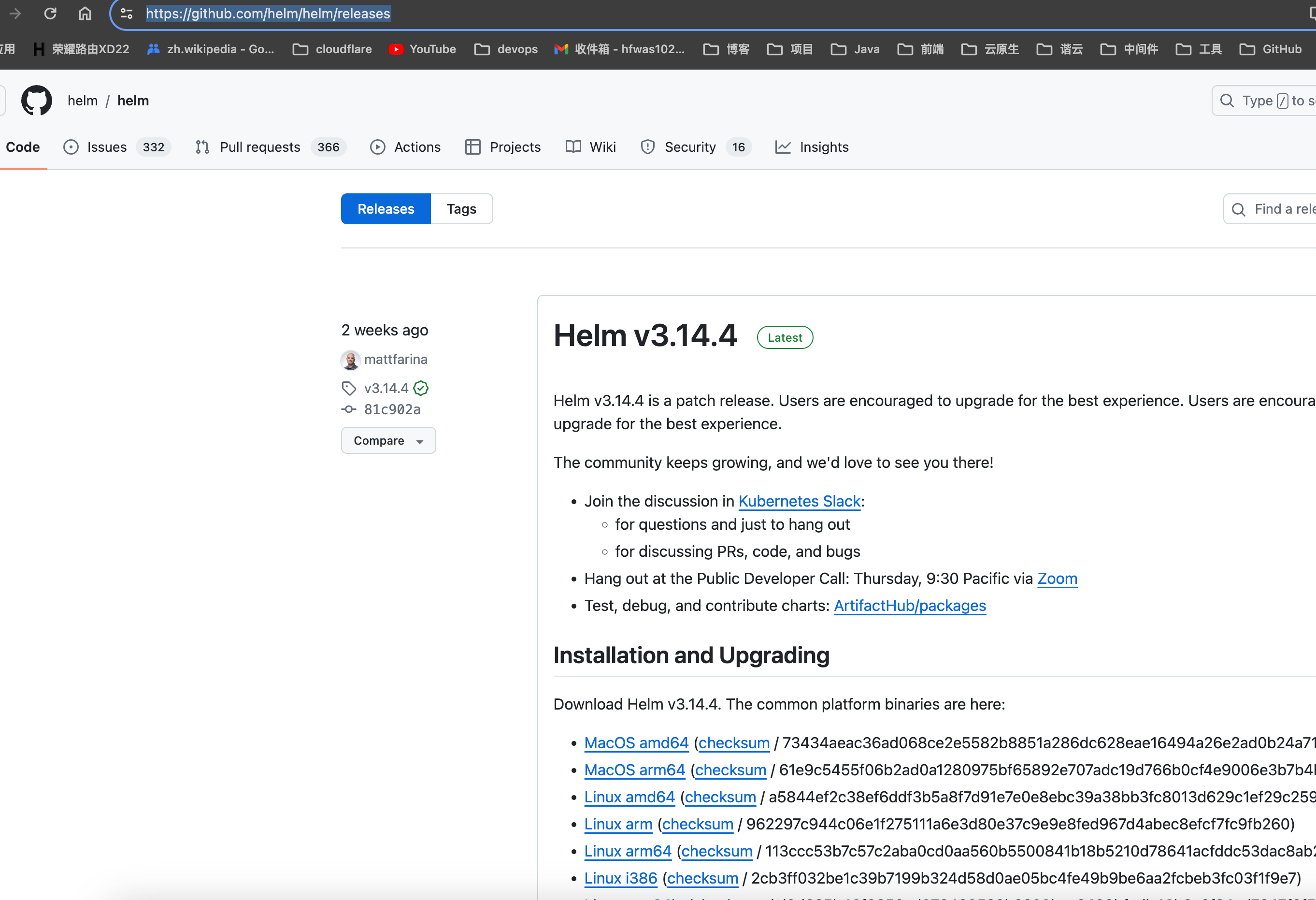This screenshot has height=900, width=1316.
Task: Open commit 81c902a
Action: (392, 409)
